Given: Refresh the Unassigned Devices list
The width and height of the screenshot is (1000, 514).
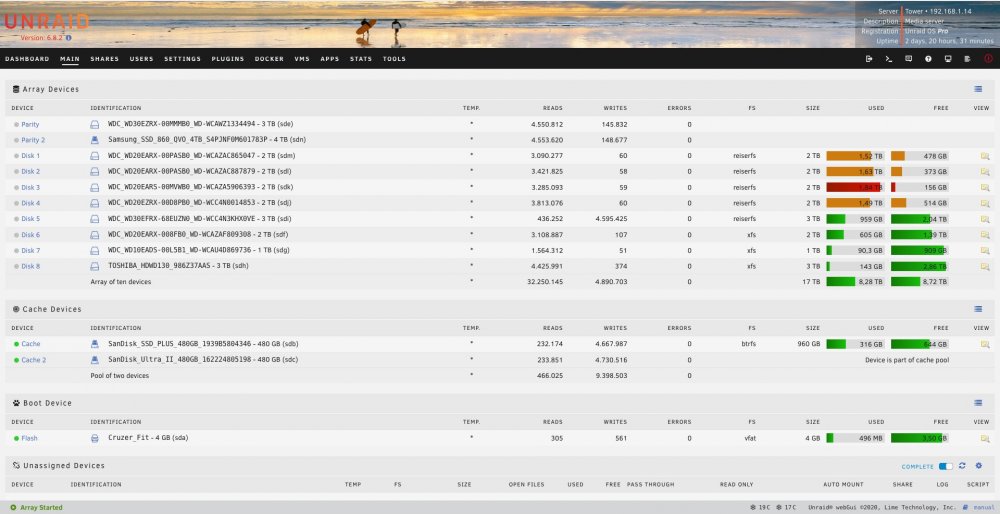Looking at the screenshot, I should pos(962,466).
